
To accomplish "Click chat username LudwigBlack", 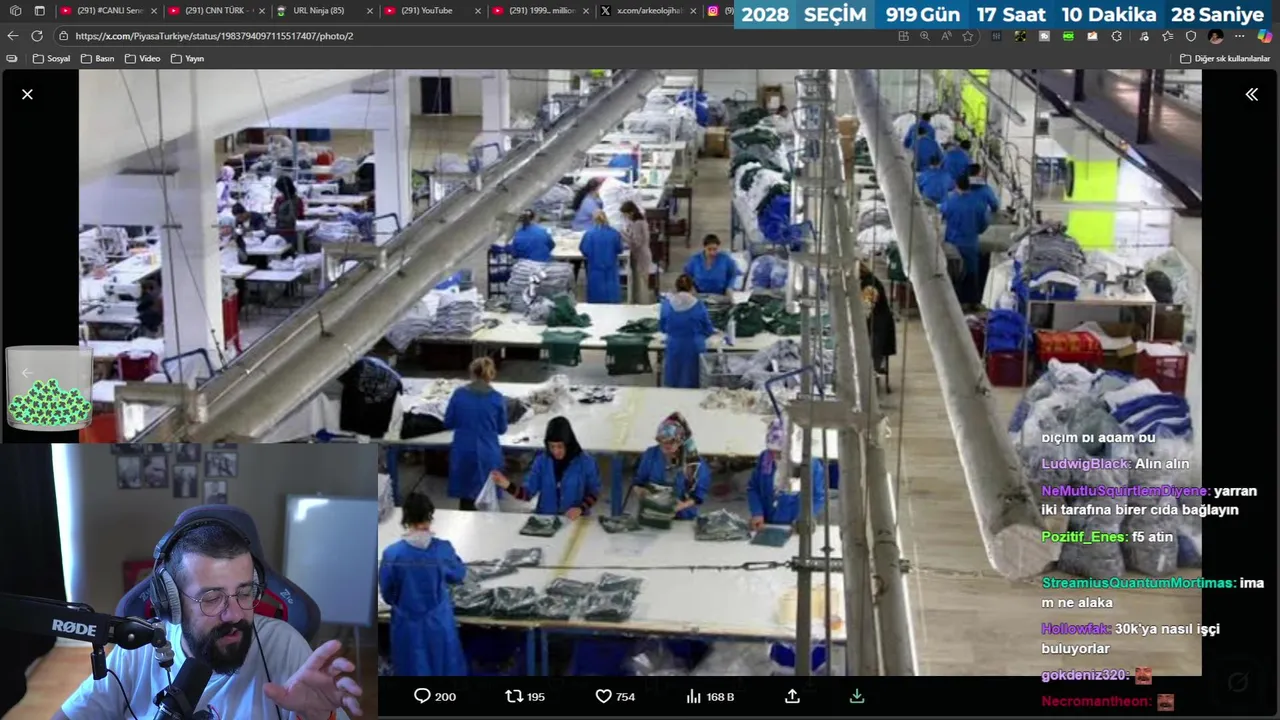I will [1086, 464].
